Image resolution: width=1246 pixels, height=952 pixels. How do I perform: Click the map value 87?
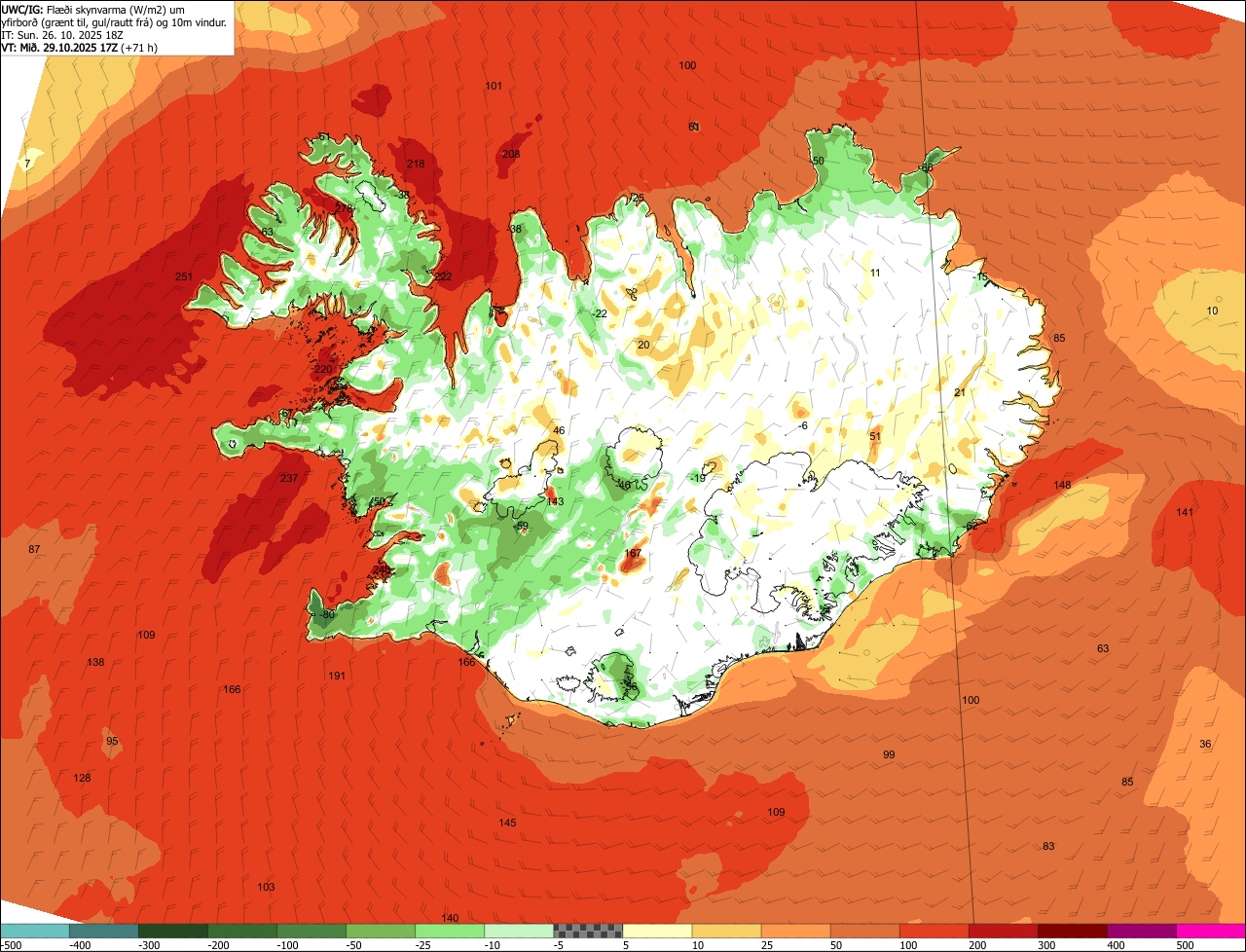point(34,549)
